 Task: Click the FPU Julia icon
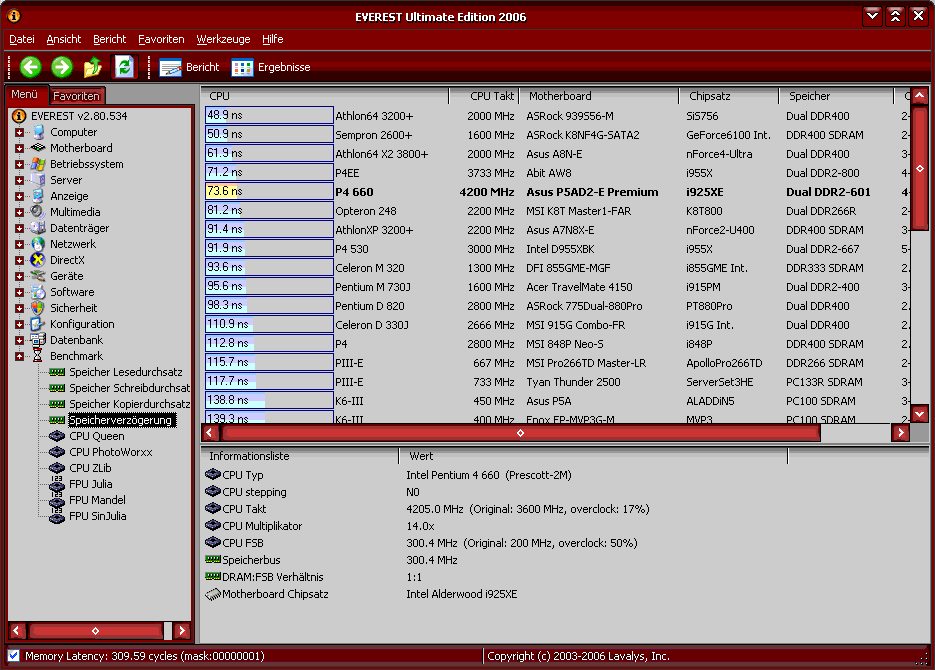point(57,484)
